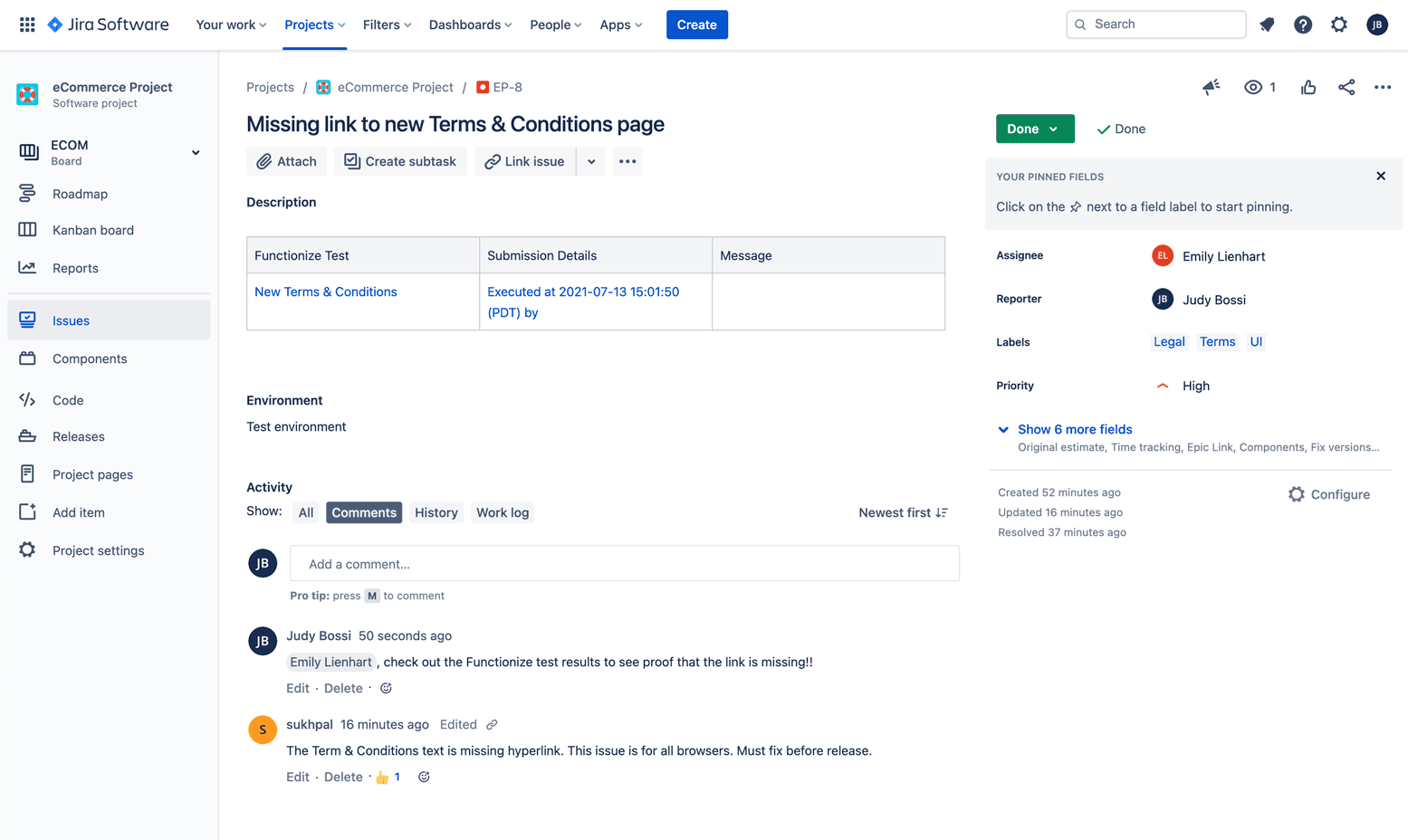Open the Releases view
Screen dimensions: 1408x840
click(80, 435)
